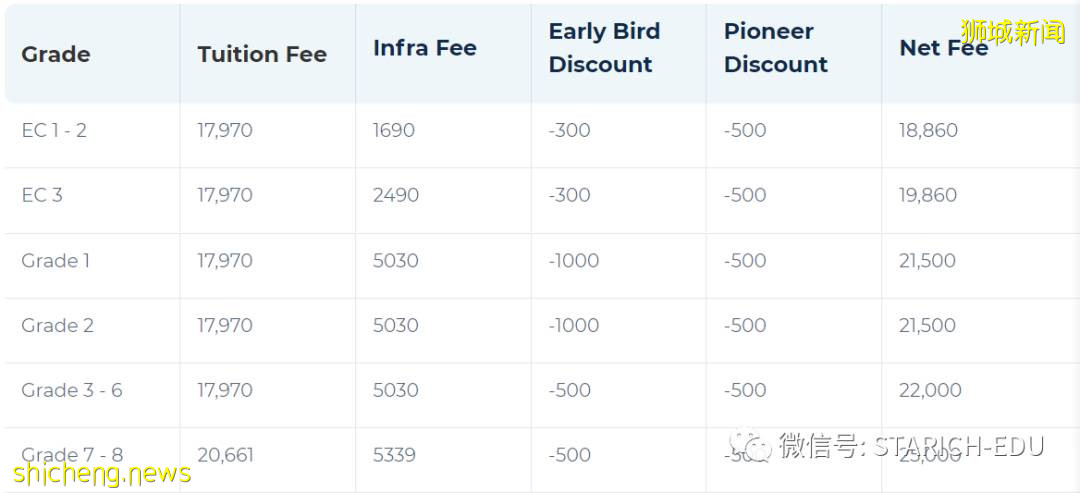
Task: Select the Net Fee column header
Action: [943, 48]
